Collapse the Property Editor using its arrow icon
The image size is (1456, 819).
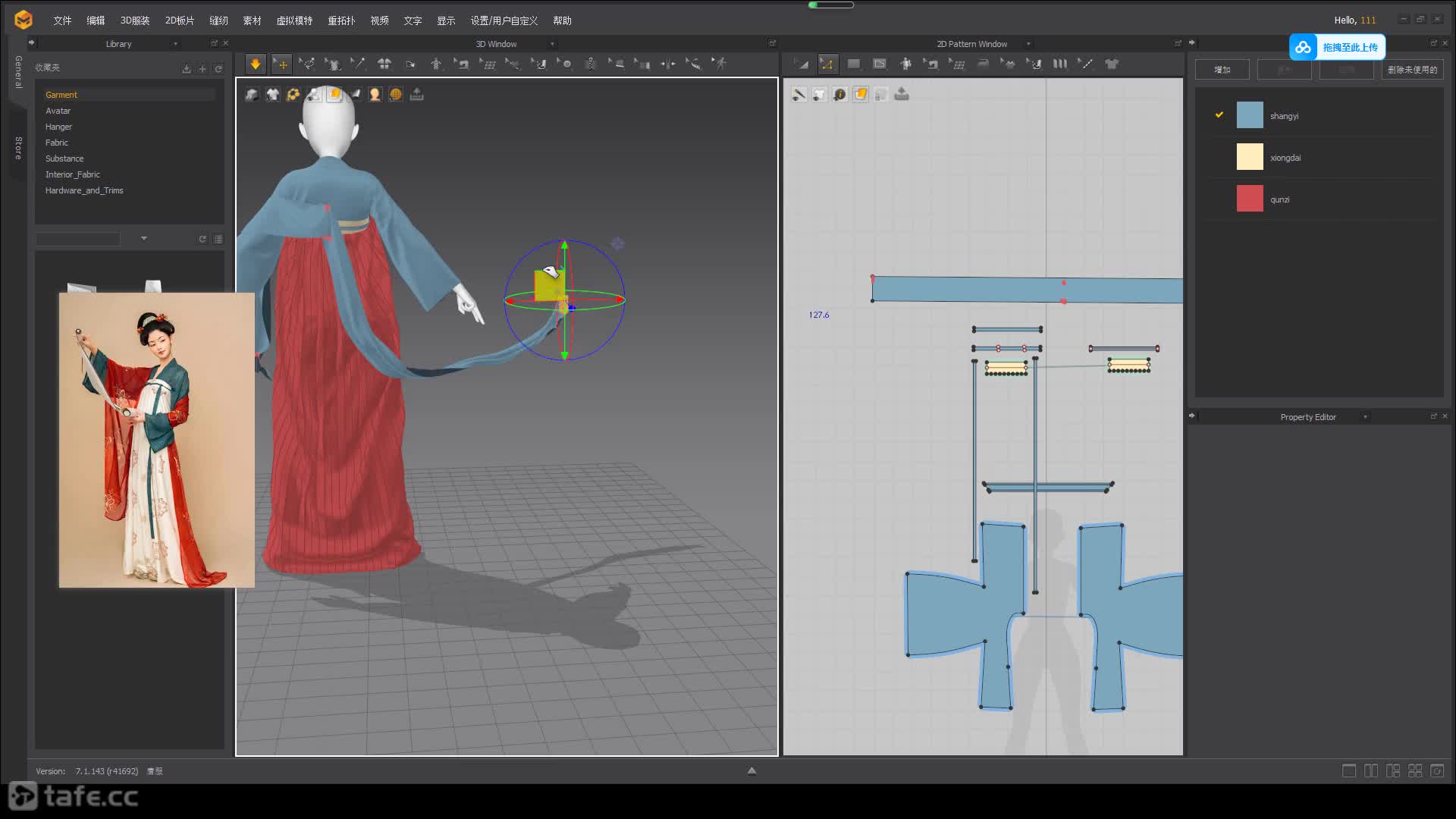[x=1191, y=416]
